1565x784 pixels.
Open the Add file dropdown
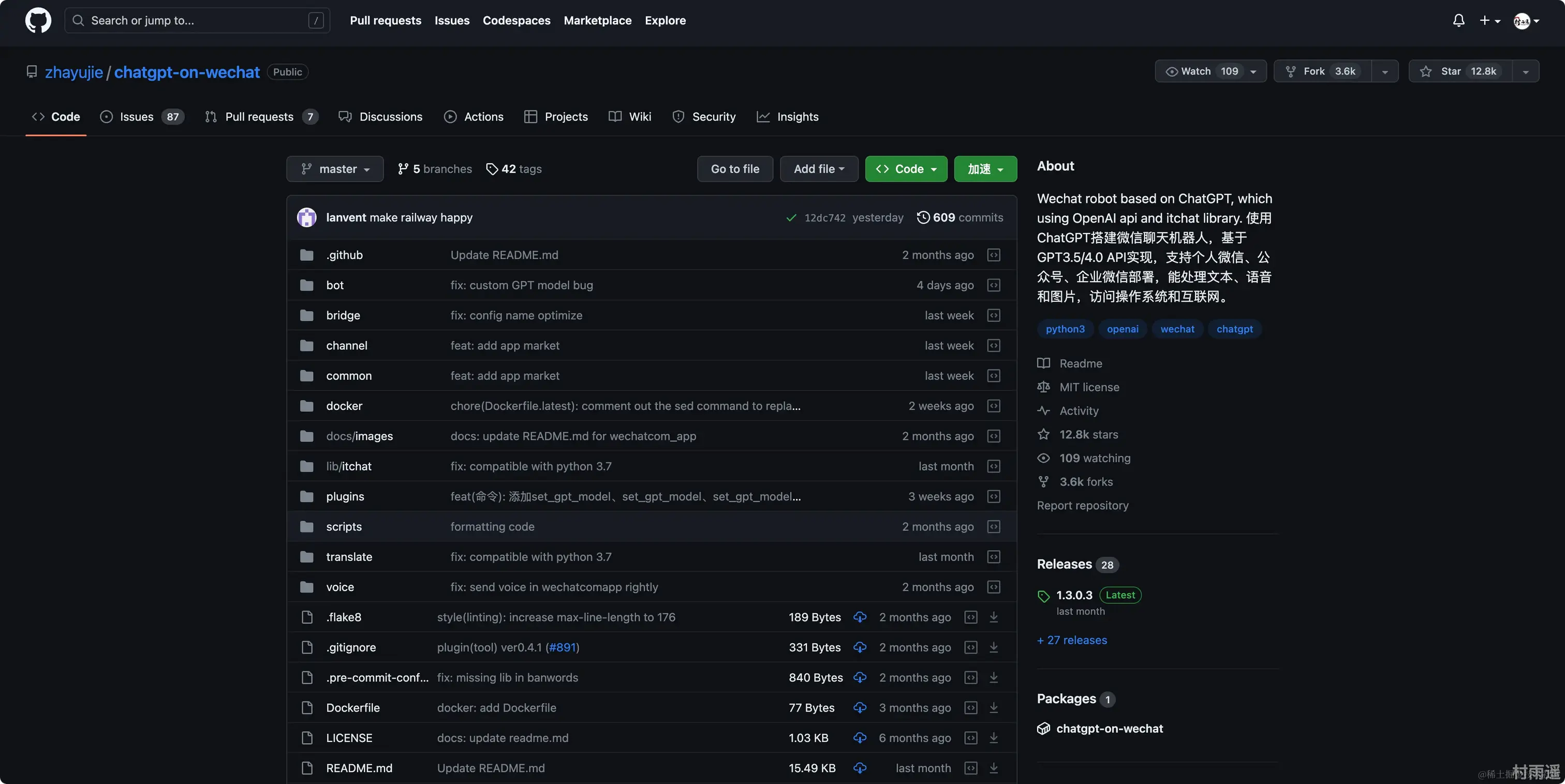(x=818, y=169)
